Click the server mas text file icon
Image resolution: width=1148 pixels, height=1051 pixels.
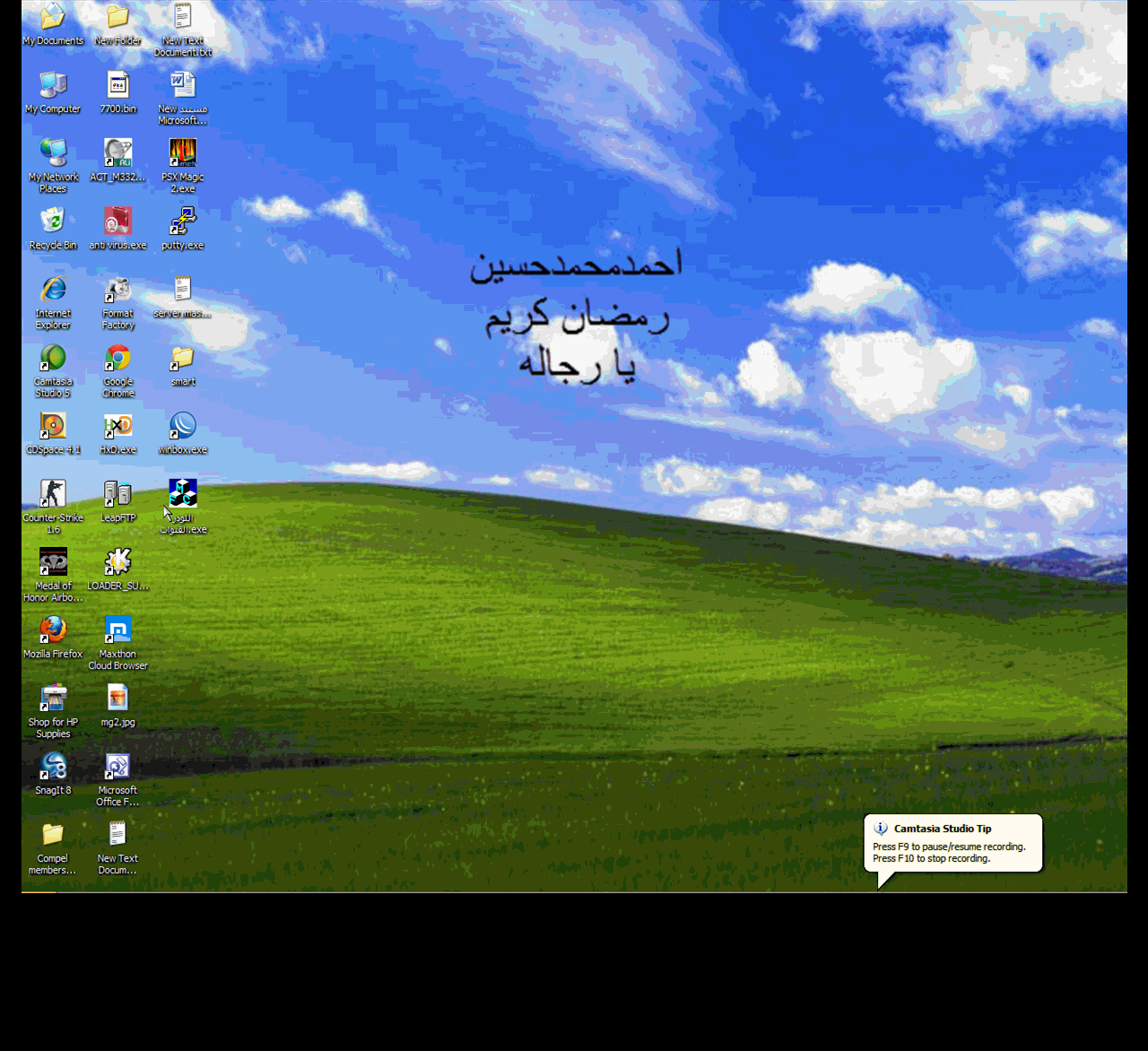[x=183, y=290]
